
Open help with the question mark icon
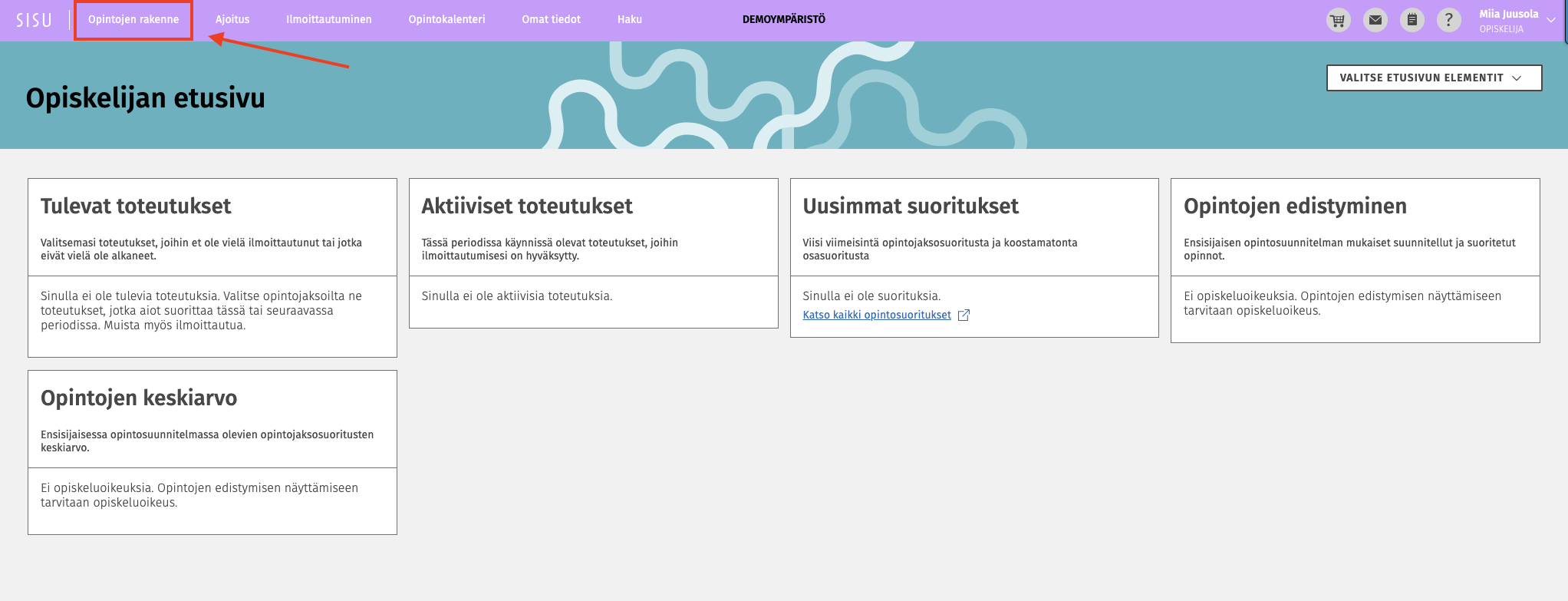(1448, 21)
